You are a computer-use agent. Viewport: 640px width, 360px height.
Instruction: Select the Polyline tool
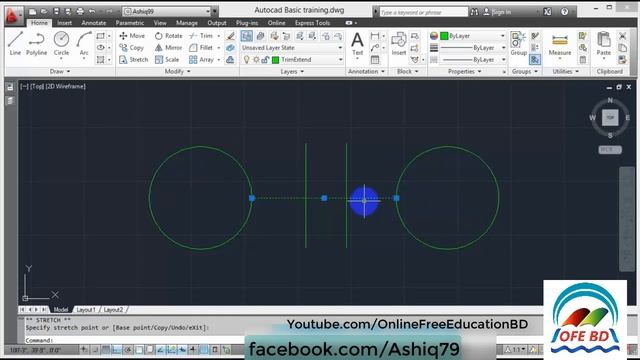(36, 44)
